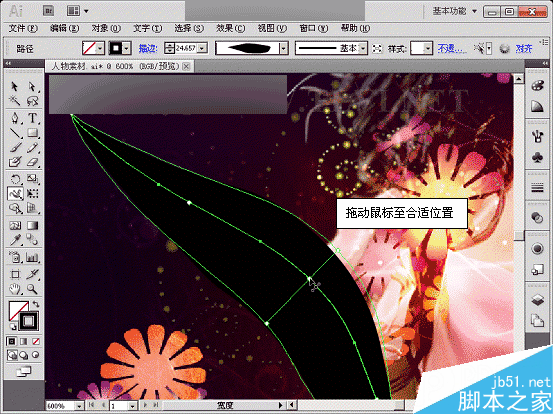553x414 pixels.
Task: Select the Pen tool
Action: tap(14, 118)
